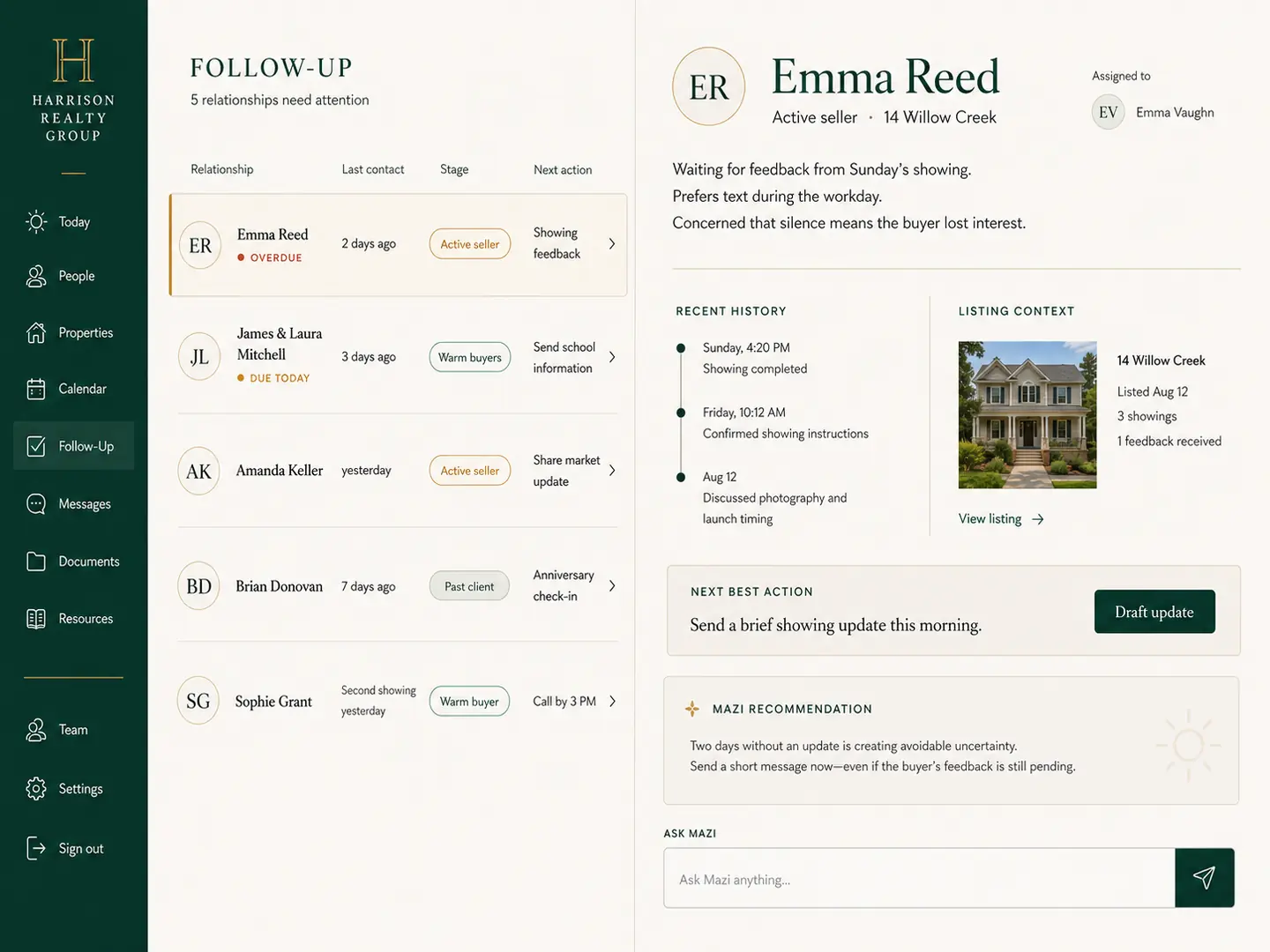Click into the Ask Mazi text field
The image size is (1270, 952).
[919, 878]
